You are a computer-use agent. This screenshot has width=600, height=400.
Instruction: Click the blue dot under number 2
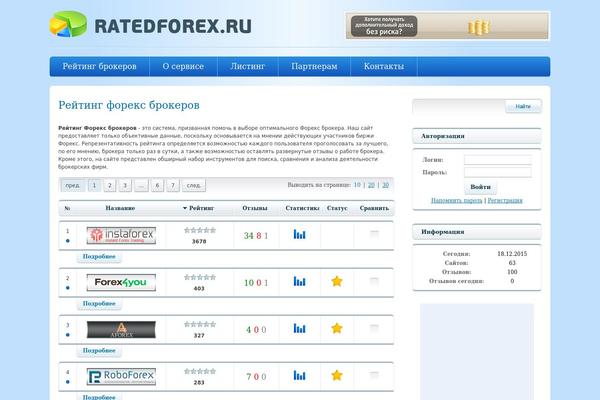[68, 288]
